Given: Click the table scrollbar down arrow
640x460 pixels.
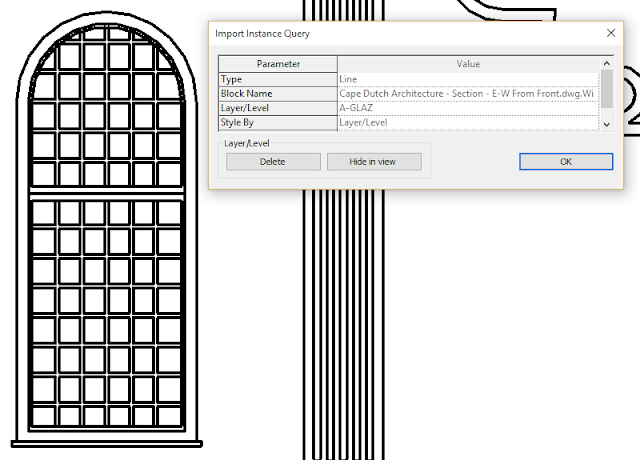Looking at the screenshot, I should 607,124.
